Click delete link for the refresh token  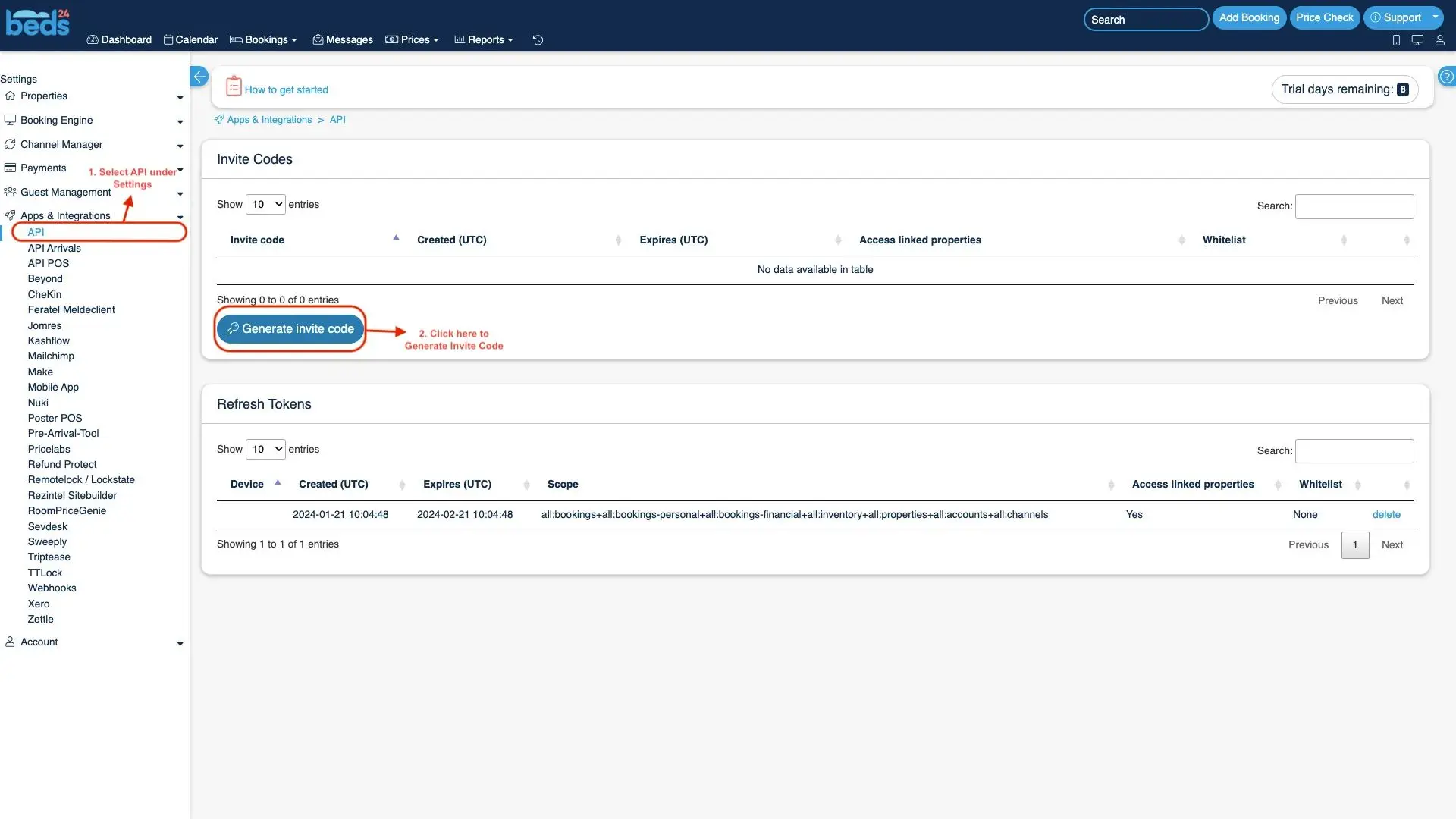click(x=1386, y=514)
